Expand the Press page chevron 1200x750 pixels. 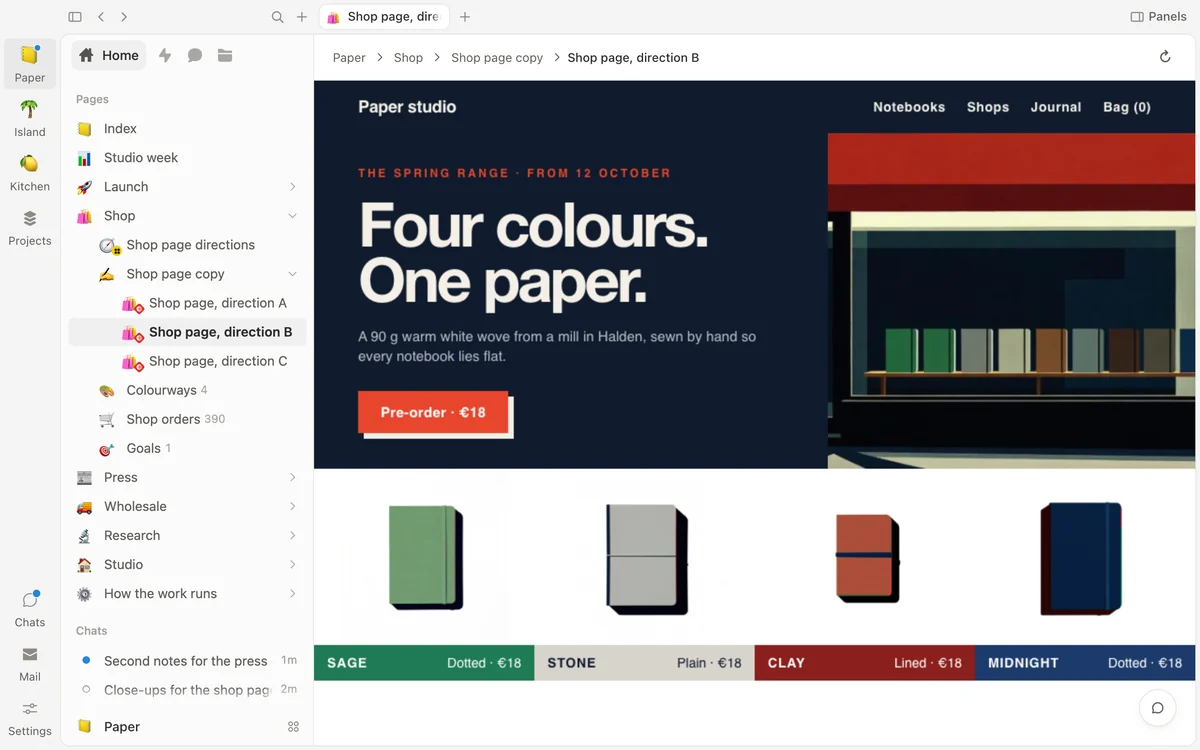coord(292,478)
